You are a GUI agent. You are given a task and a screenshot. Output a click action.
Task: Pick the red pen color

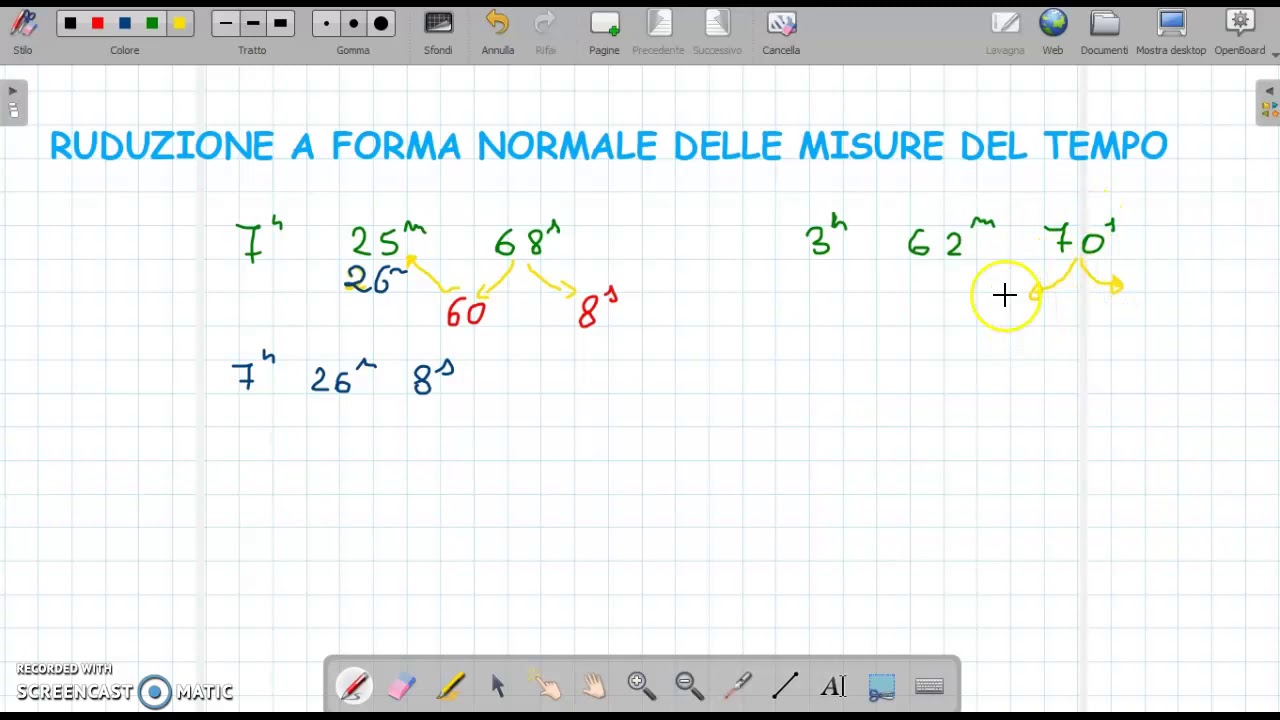pos(98,23)
